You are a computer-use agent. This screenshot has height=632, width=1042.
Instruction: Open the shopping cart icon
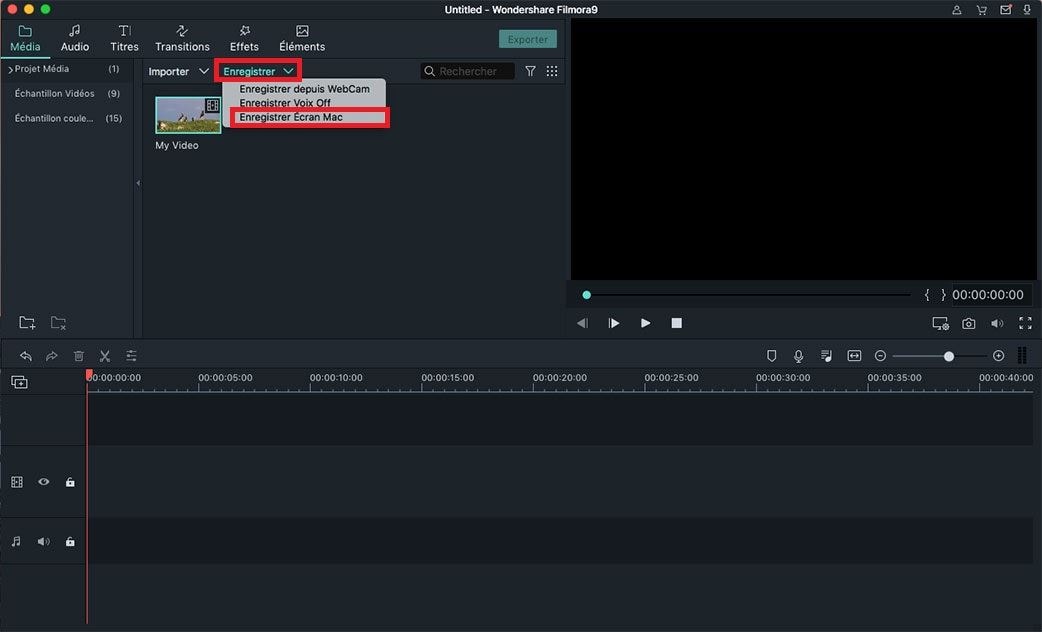(x=982, y=9)
